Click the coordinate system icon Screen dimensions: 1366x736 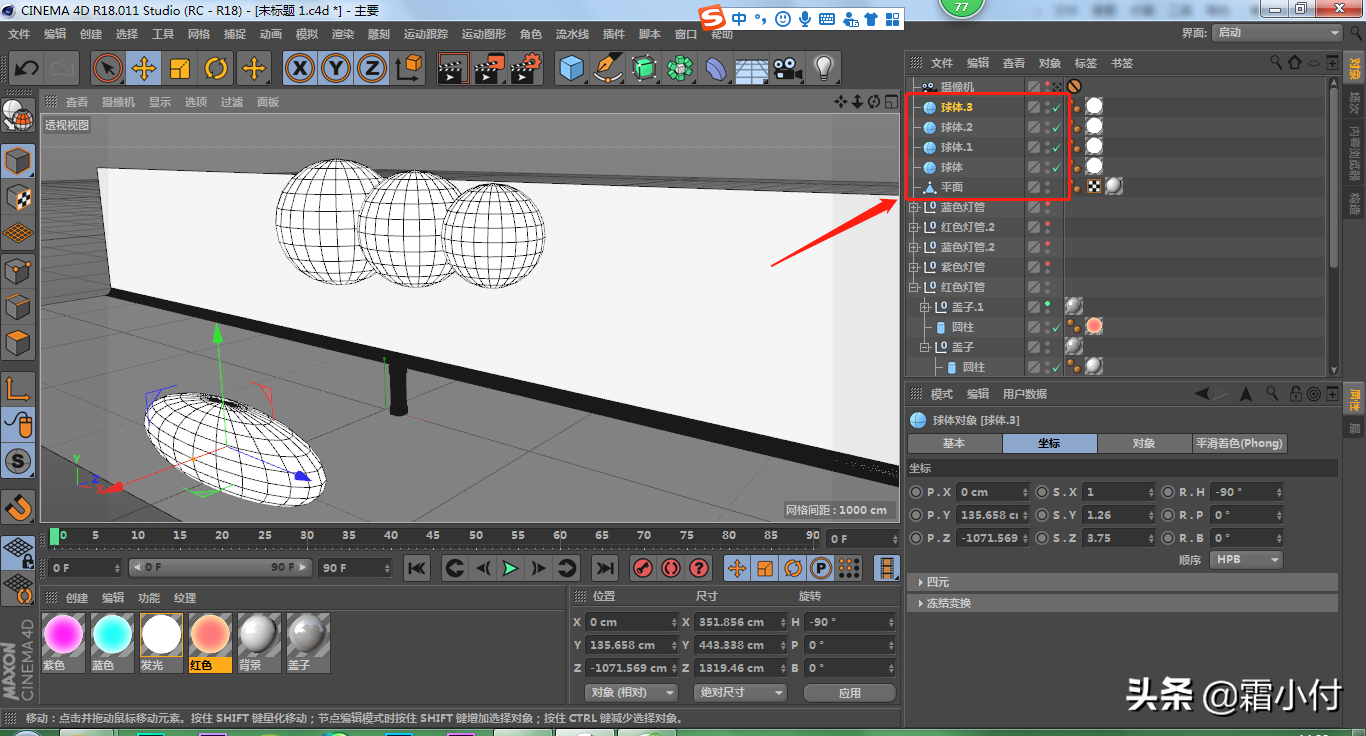click(x=408, y=69)
